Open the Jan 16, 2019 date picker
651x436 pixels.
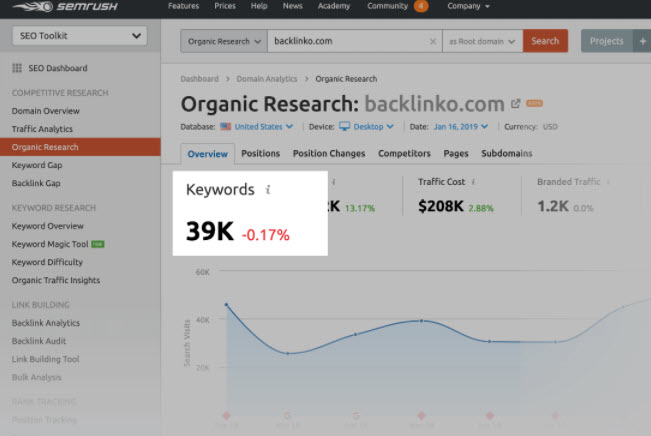pos(461,127)
